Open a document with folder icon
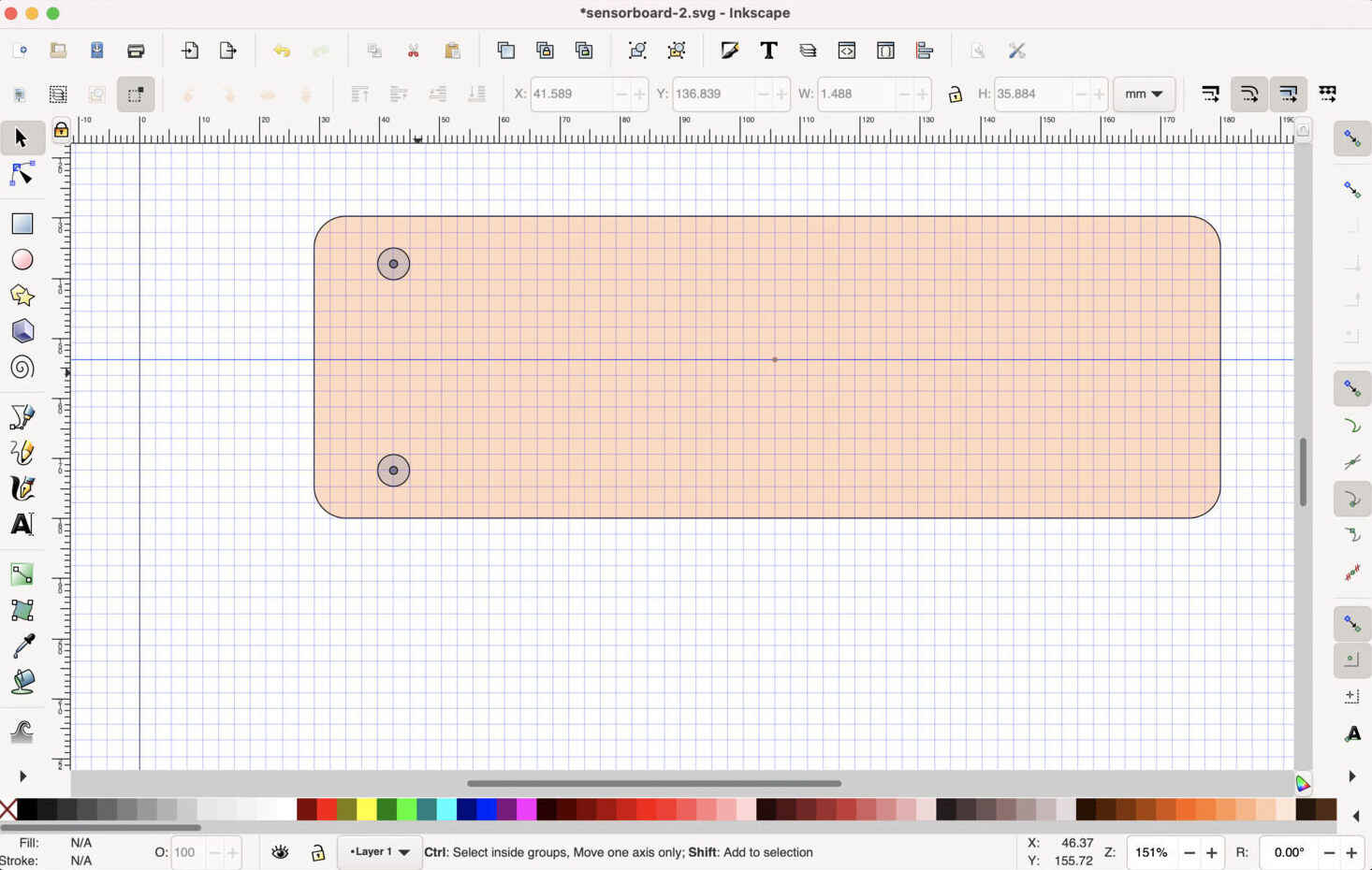Viewport: 1372px width, 870px height. (58, 51)
